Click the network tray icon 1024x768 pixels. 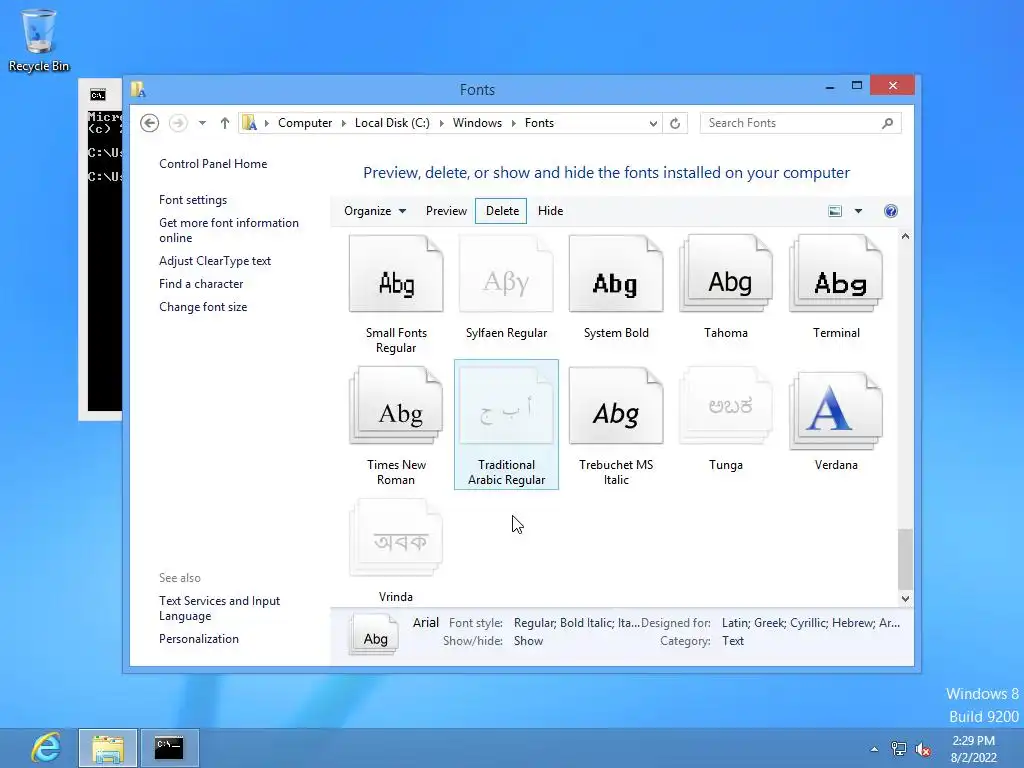(899, 749)
